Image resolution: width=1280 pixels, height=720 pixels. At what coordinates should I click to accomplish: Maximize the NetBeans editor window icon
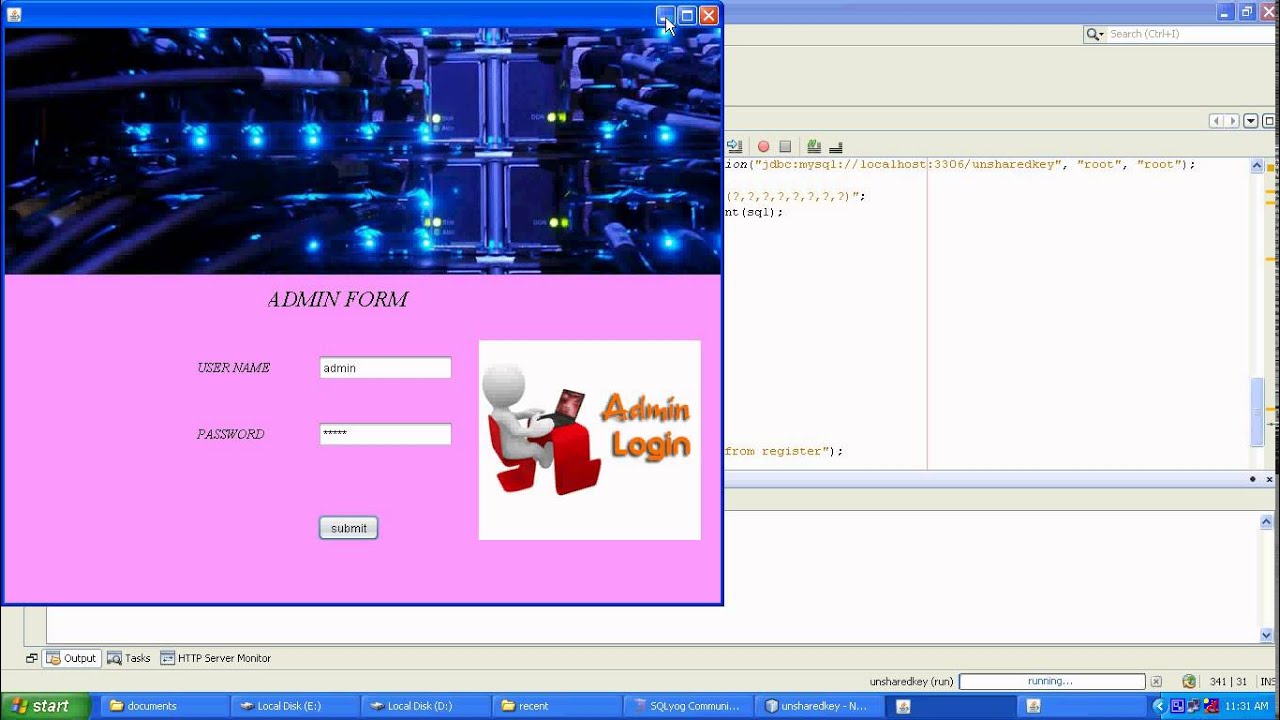coord(1268,121)
